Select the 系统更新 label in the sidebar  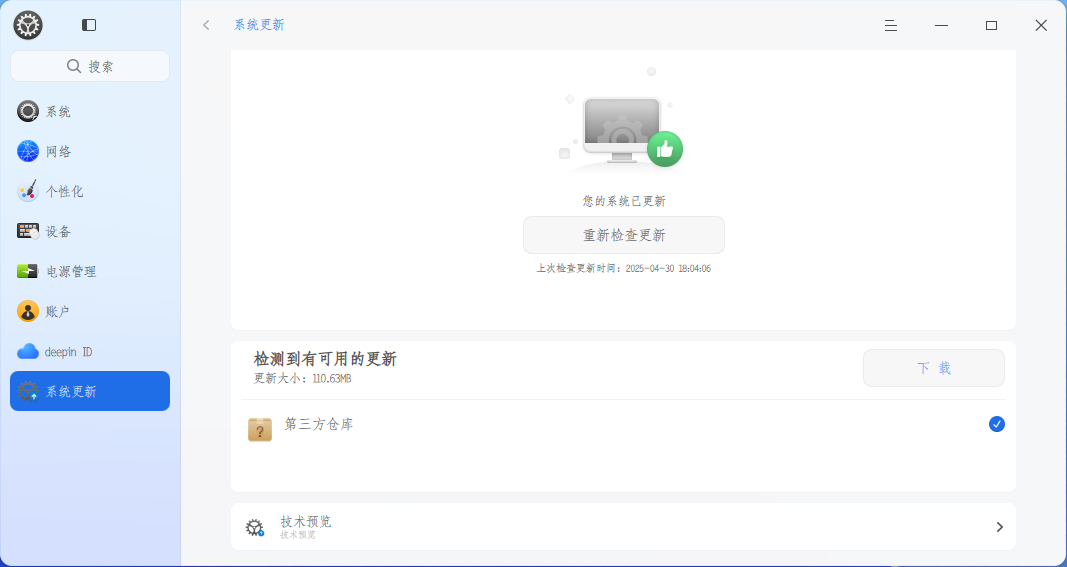click(71, 392)
